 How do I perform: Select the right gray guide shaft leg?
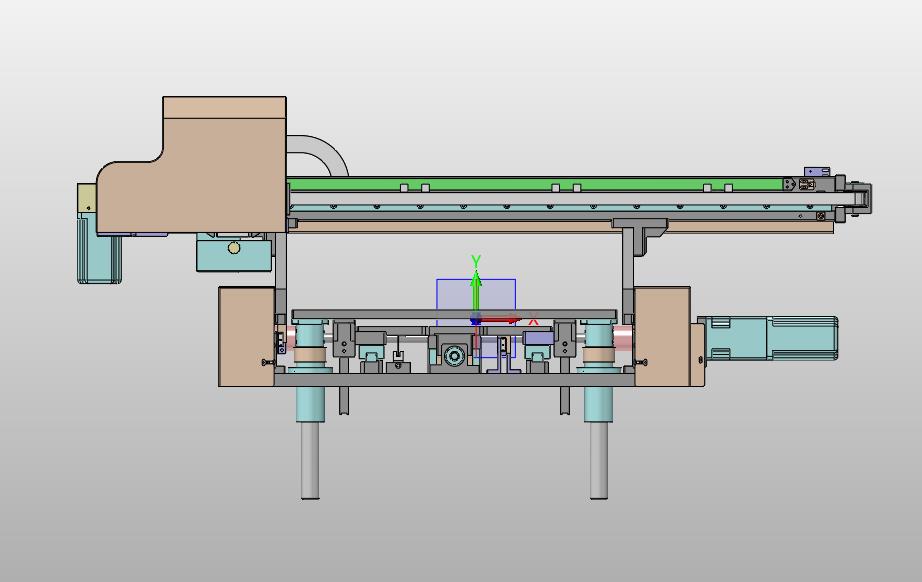tap(599, 460)
